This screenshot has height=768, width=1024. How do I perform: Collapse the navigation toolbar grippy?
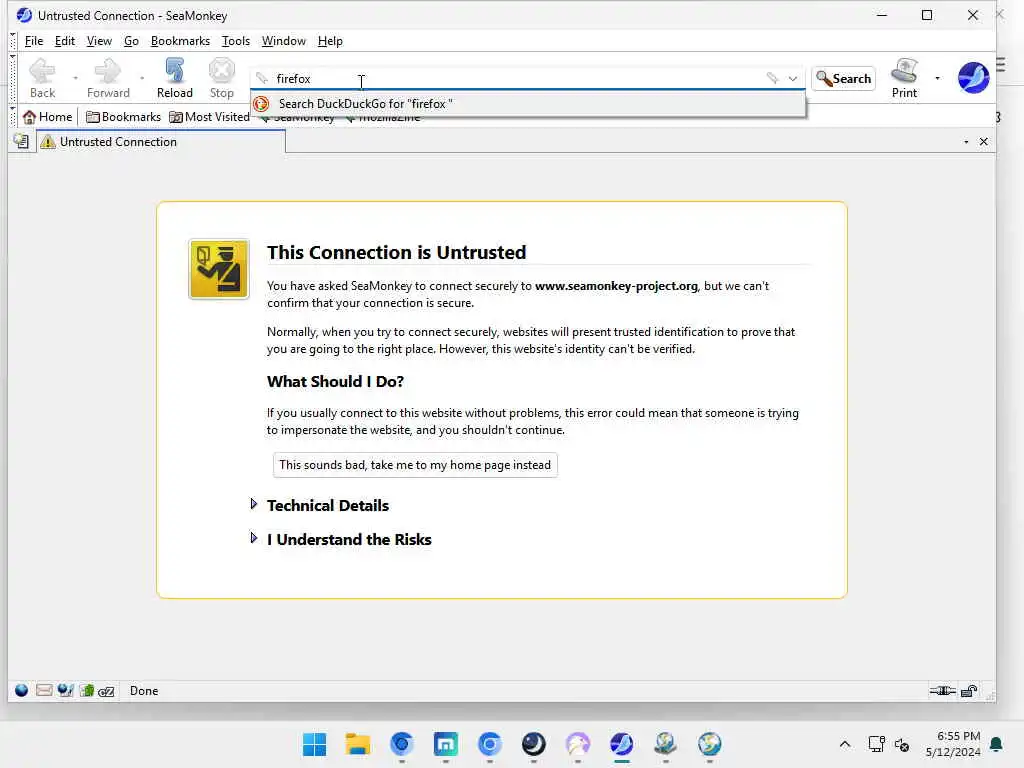[x=13, y=78]
